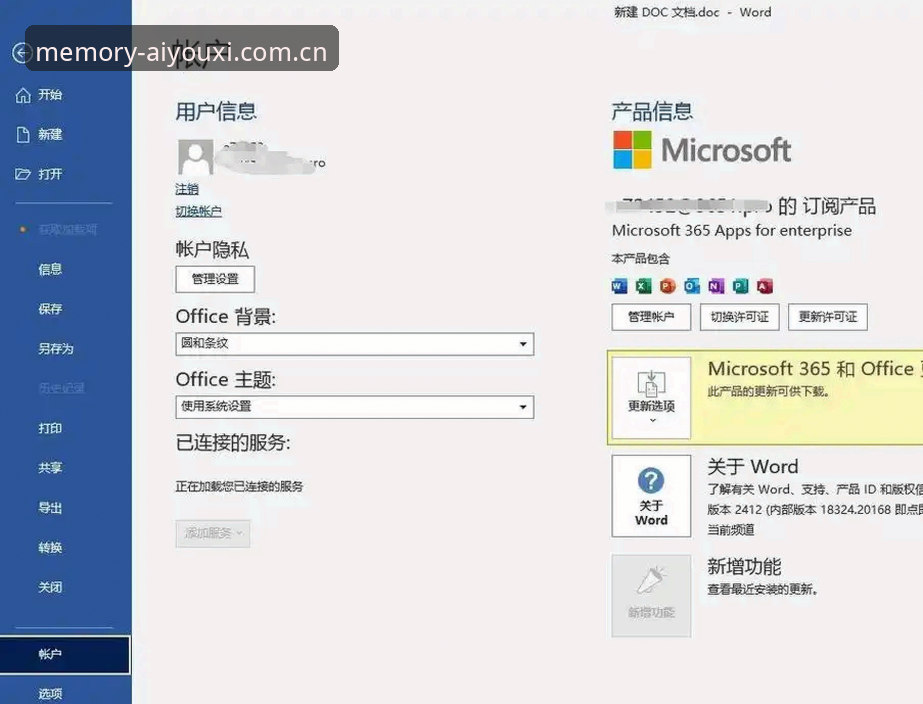Open the Office 背景 dropdown
Image resolution: width=923 pixels, height=704 pixels.
[x=354, y=344]
